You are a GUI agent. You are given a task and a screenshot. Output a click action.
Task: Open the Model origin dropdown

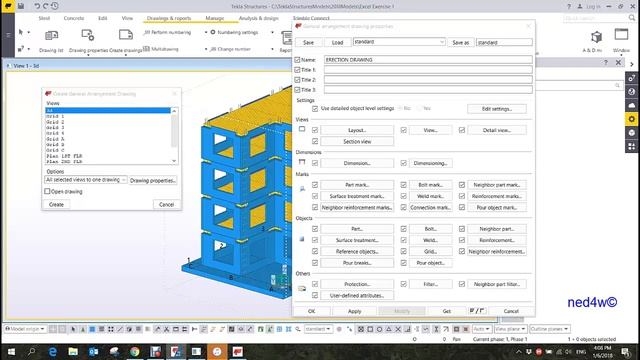pos(25,329)
